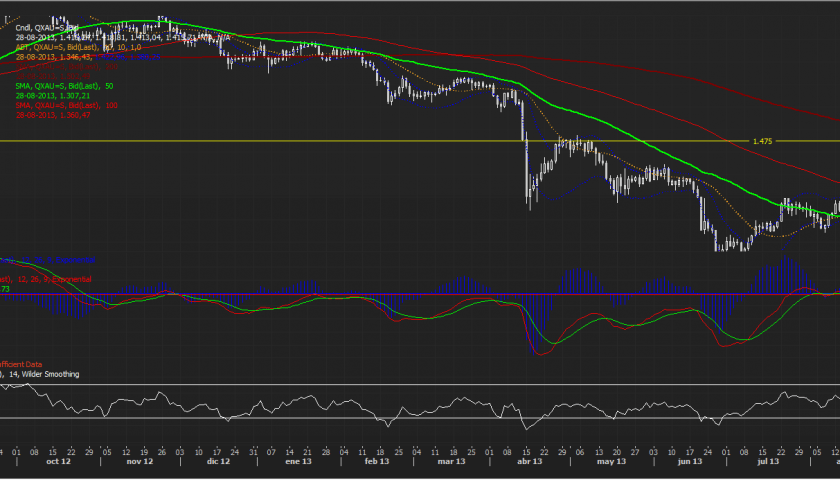
Task: Click the 'jul 13' month axis label
Action: click(769, 462)
